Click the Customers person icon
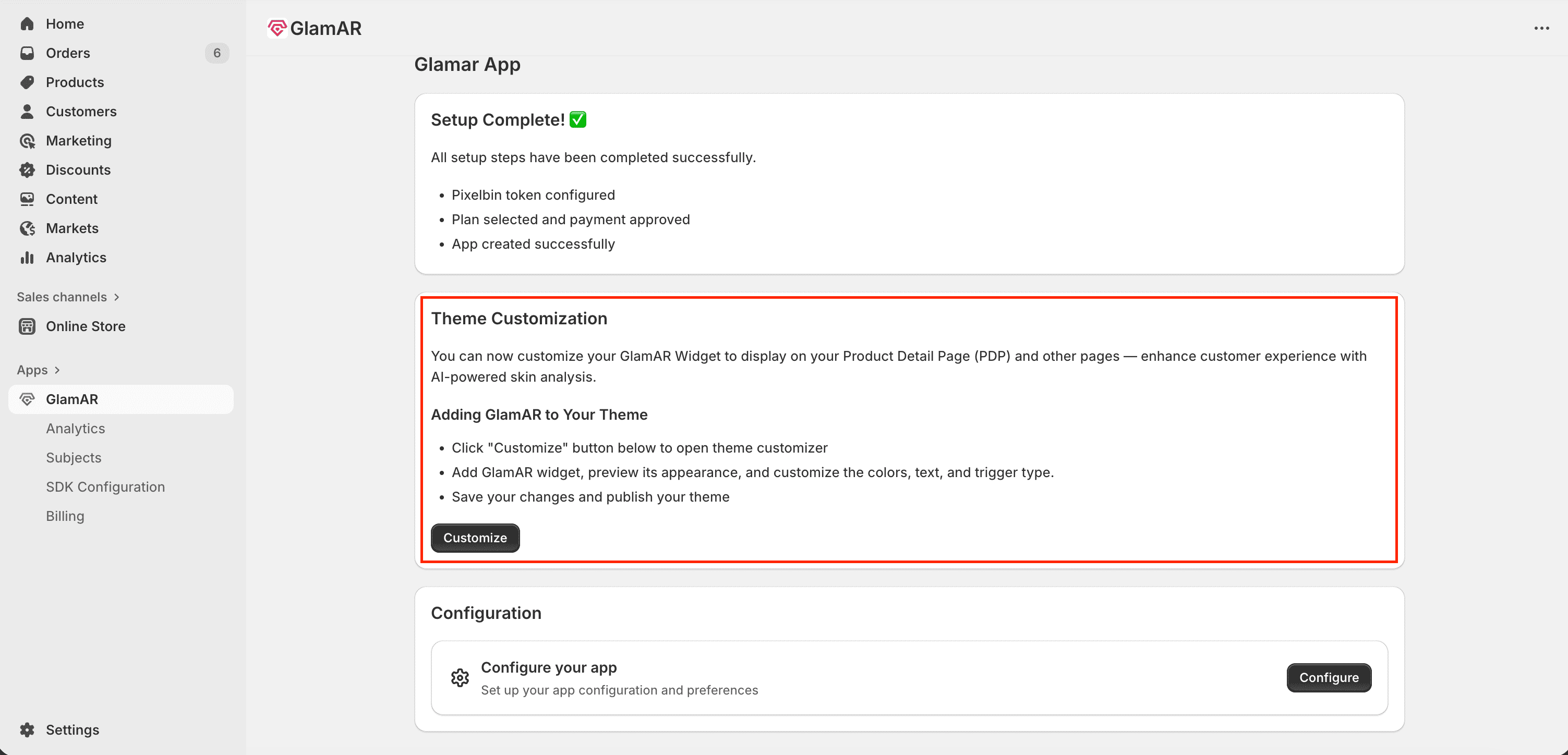Image resolution: width=1568 pixels, height=755 pixels. (x=27, y=112)
